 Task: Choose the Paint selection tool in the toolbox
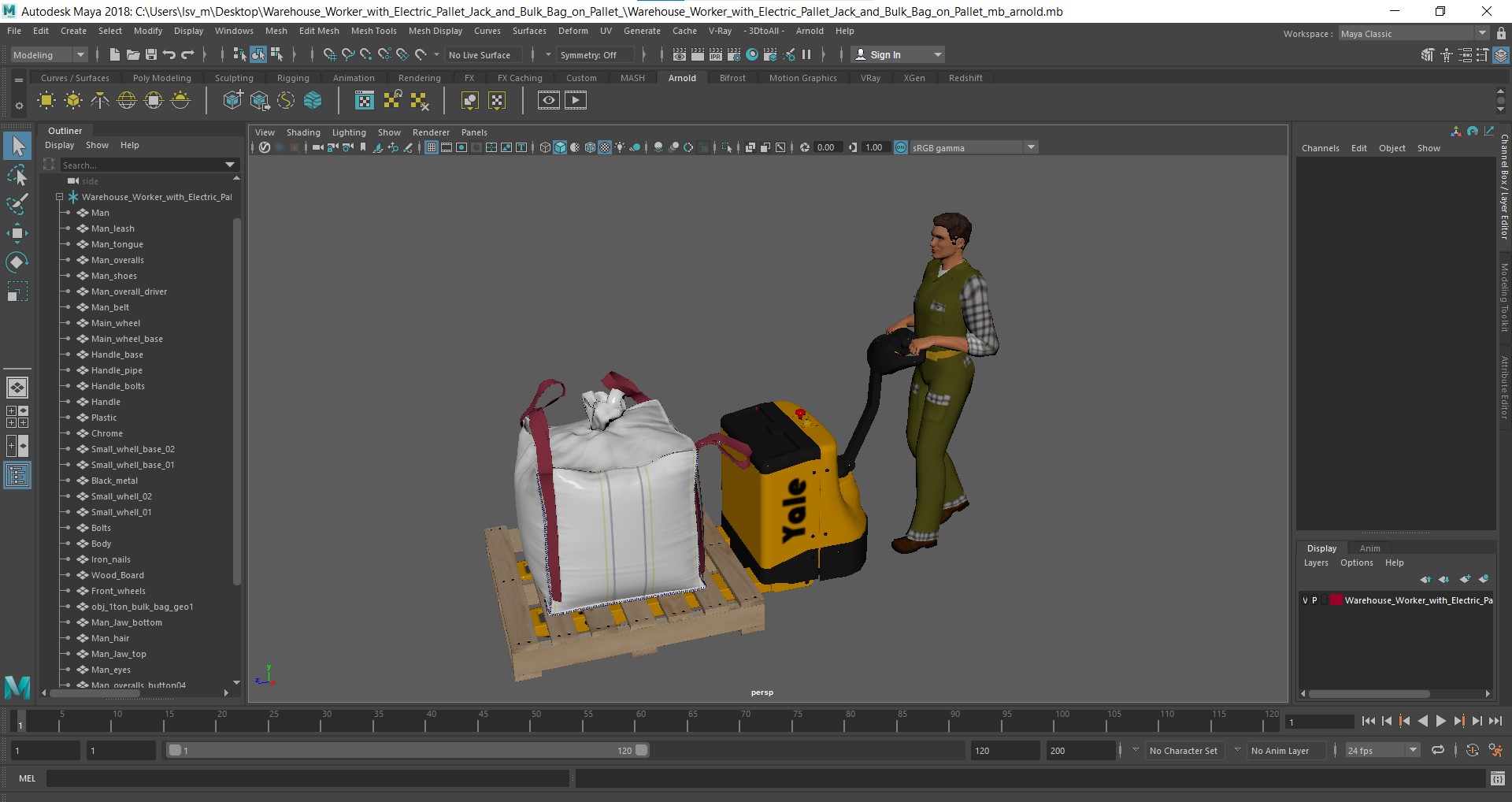click(17, 203)
